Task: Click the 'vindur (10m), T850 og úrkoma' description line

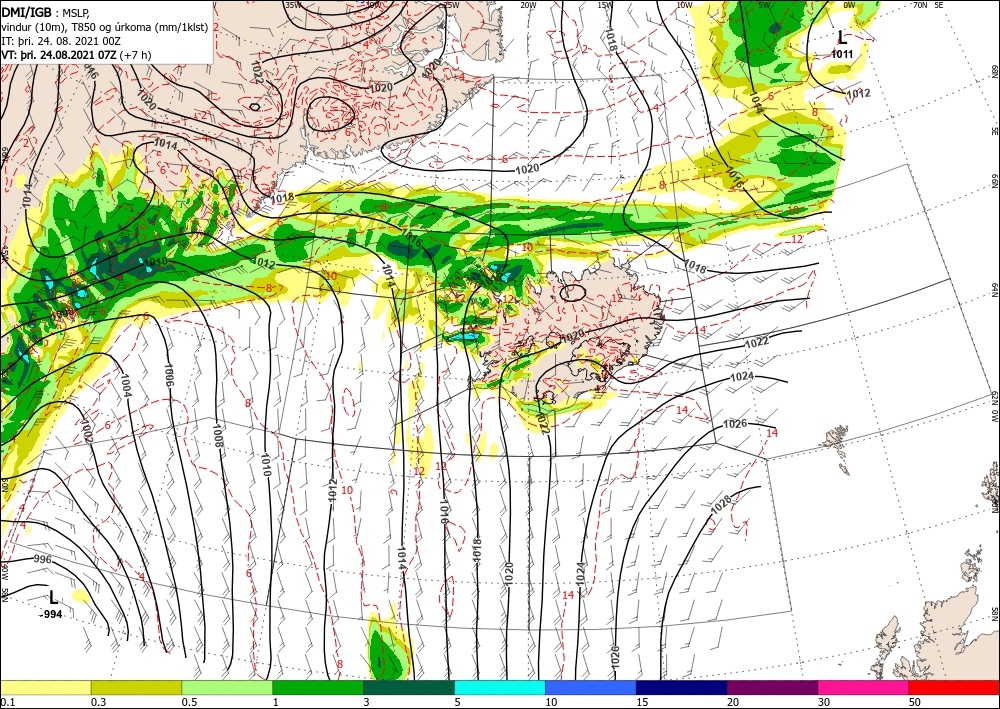Action: (x=104, y=26)
